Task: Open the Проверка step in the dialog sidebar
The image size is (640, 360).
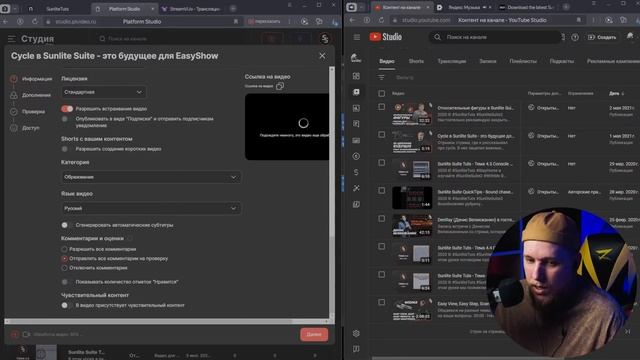Action: click(28, 111)
